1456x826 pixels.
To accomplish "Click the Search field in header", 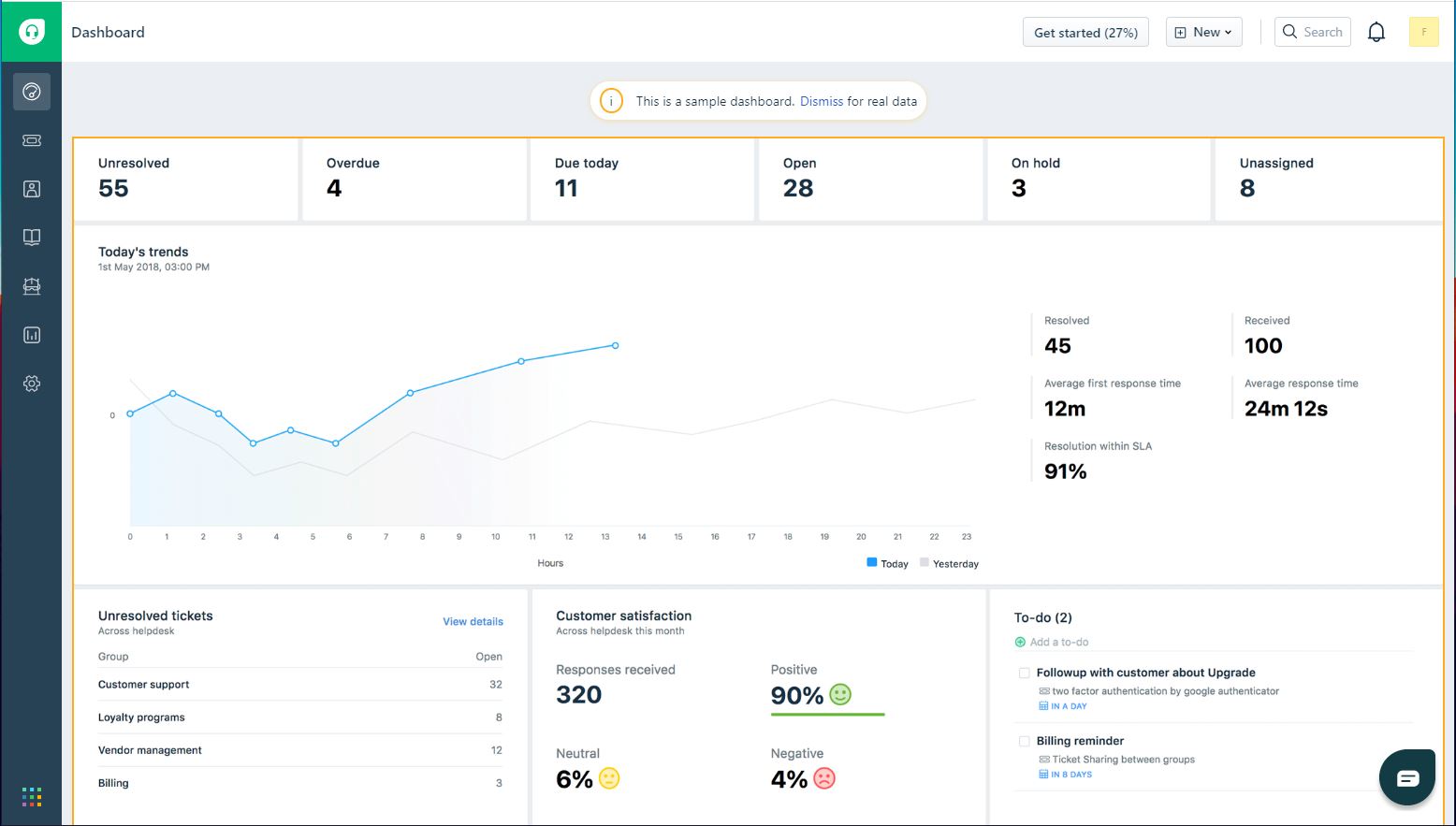I will (x=1314, y=32).
